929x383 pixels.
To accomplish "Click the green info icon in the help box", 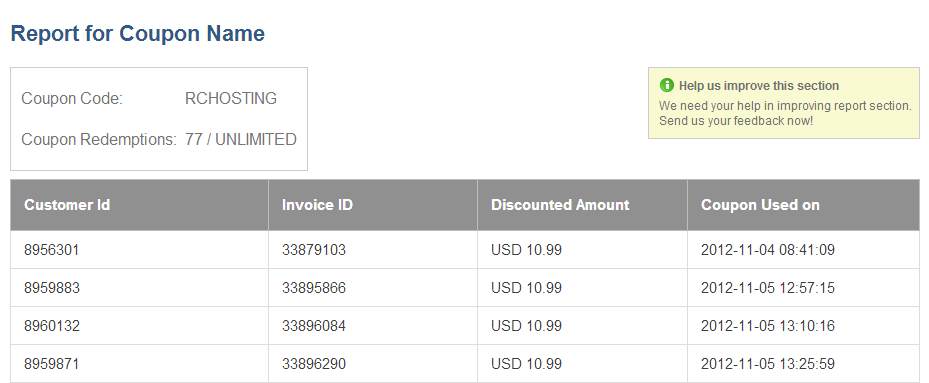I will [x=667, y=85].
